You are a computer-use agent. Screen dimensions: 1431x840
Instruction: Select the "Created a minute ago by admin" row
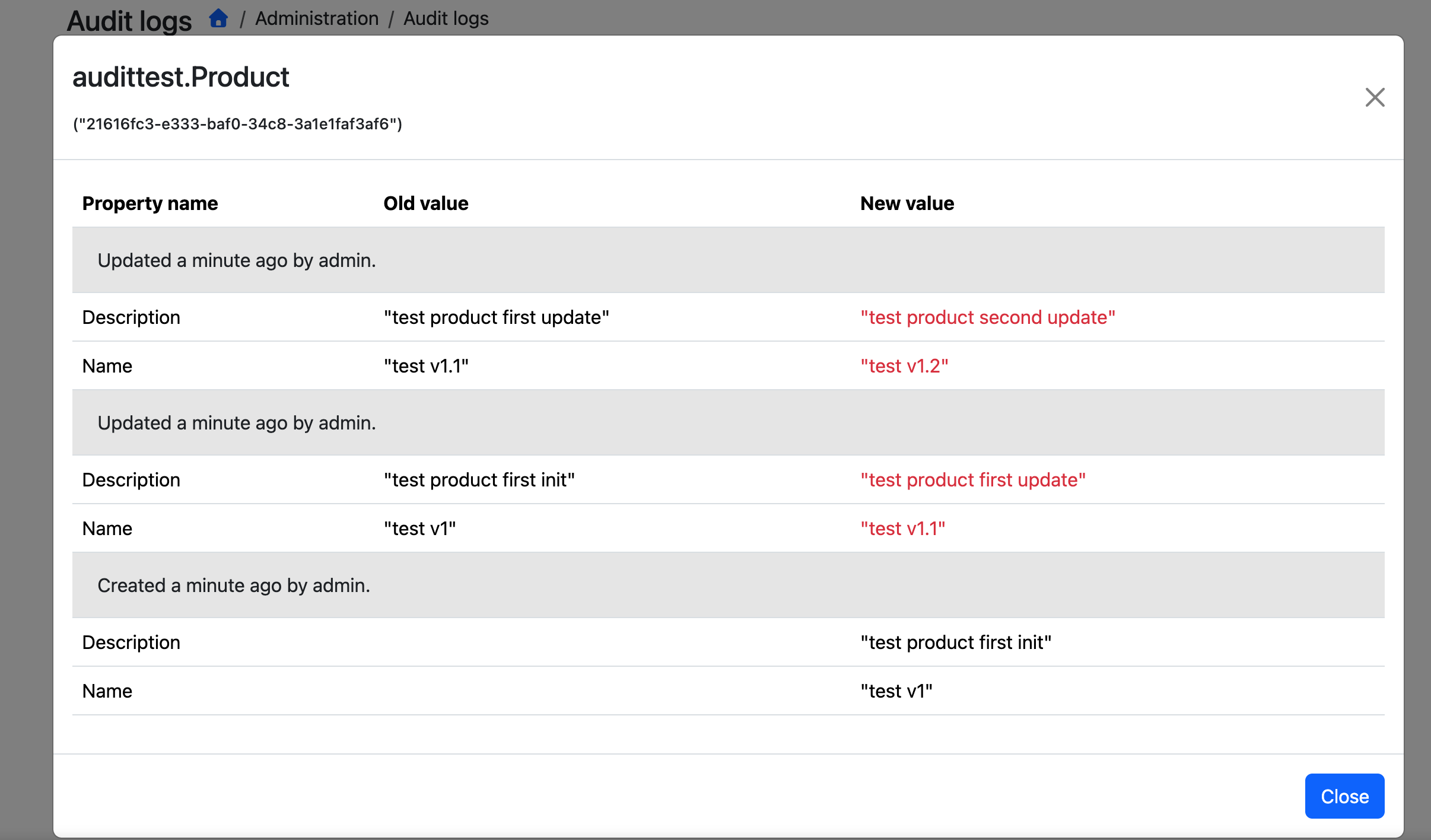pyautogui.click(x=234, y=586)
